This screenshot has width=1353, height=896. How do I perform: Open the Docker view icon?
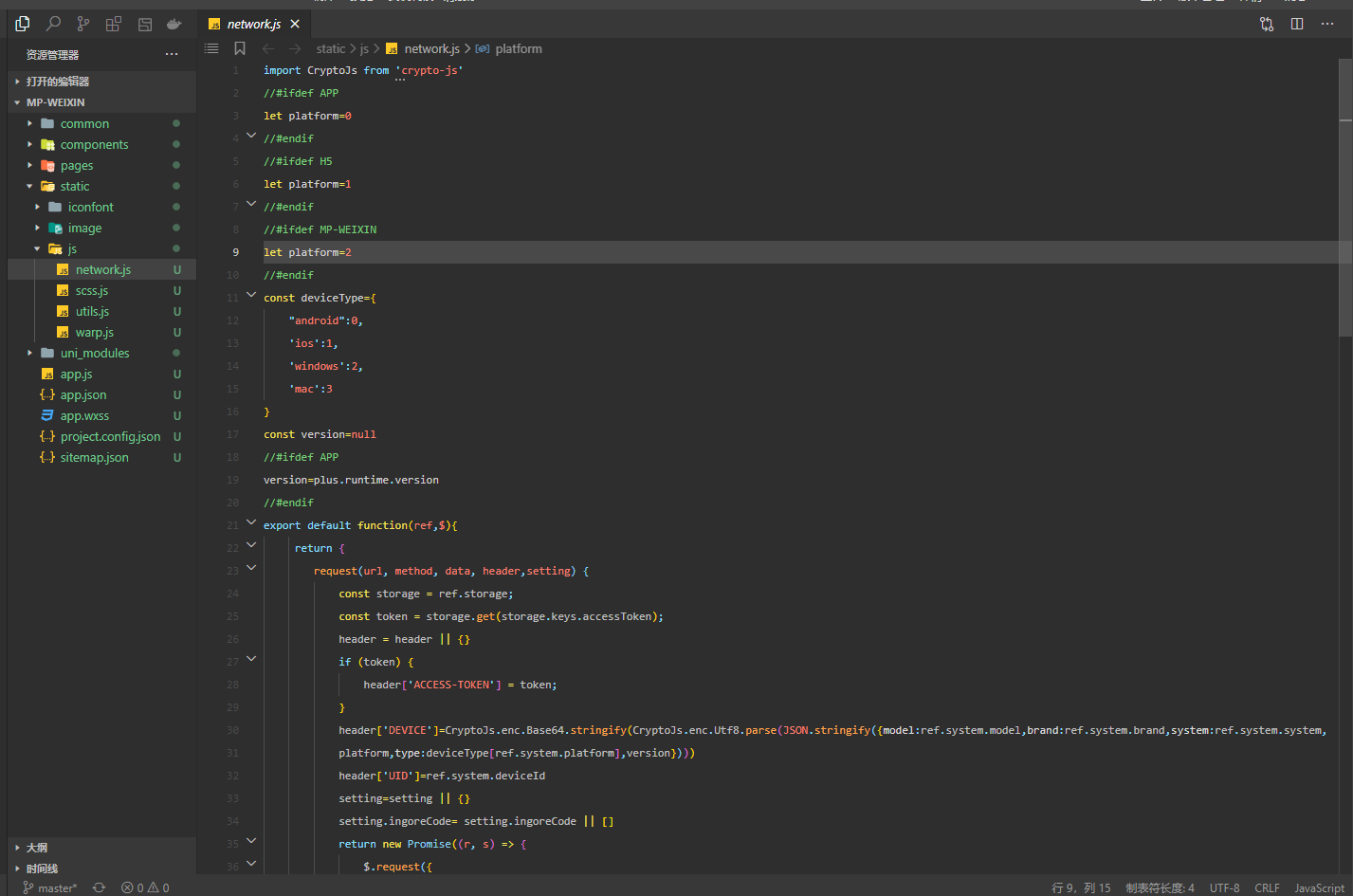(x=174, y=24)
